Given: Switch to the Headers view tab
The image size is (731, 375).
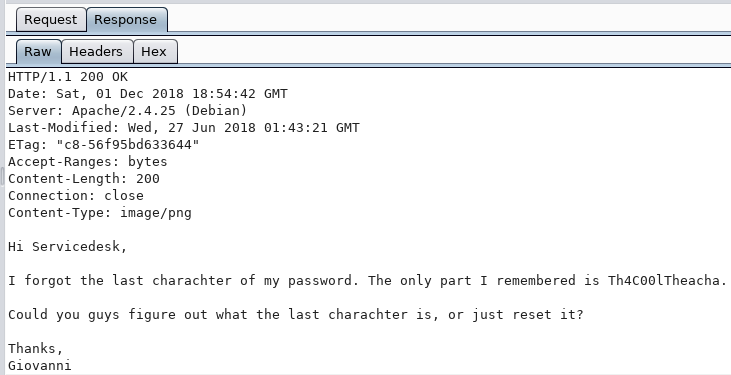Looking at the screenshot, I should click(x=97, y=52).
